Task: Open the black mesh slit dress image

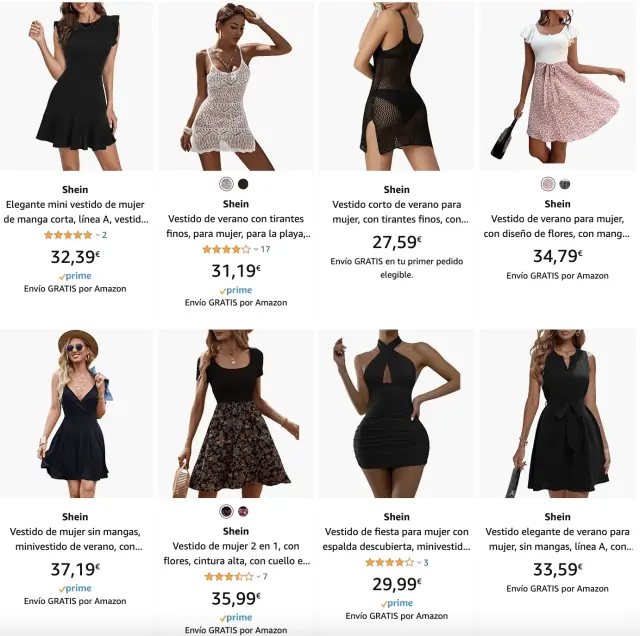Action: tap(396, 86)
